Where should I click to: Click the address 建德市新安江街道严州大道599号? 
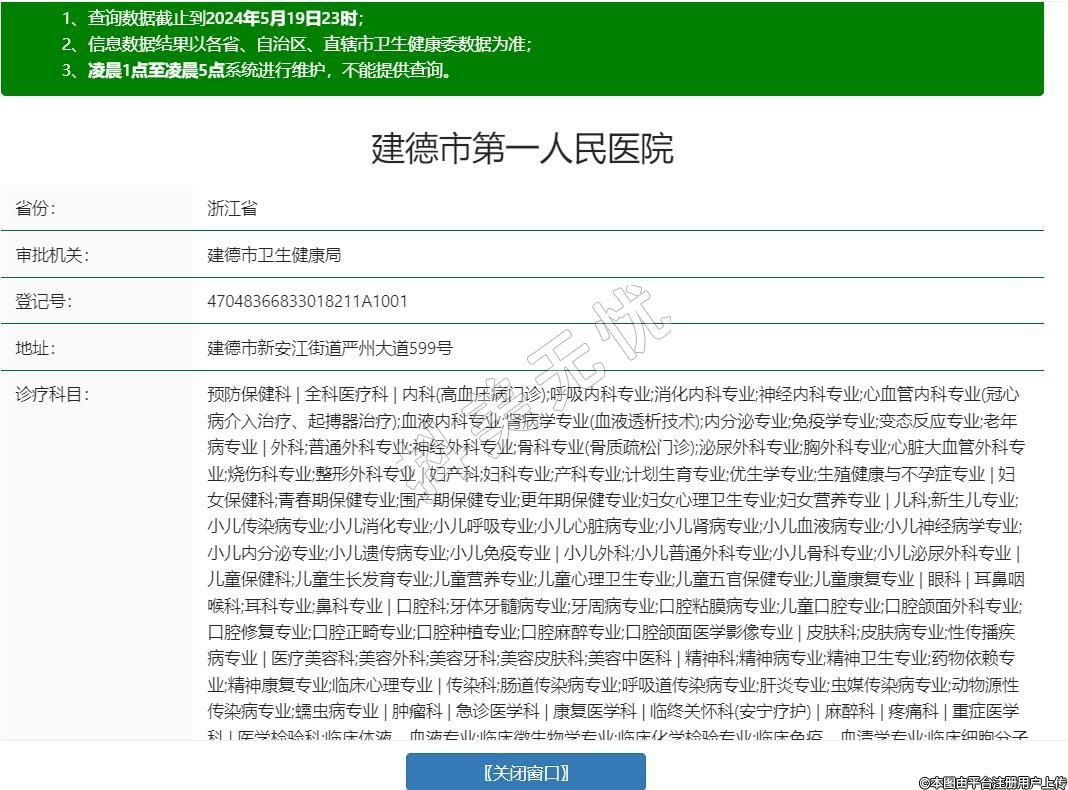coord(330,348)
